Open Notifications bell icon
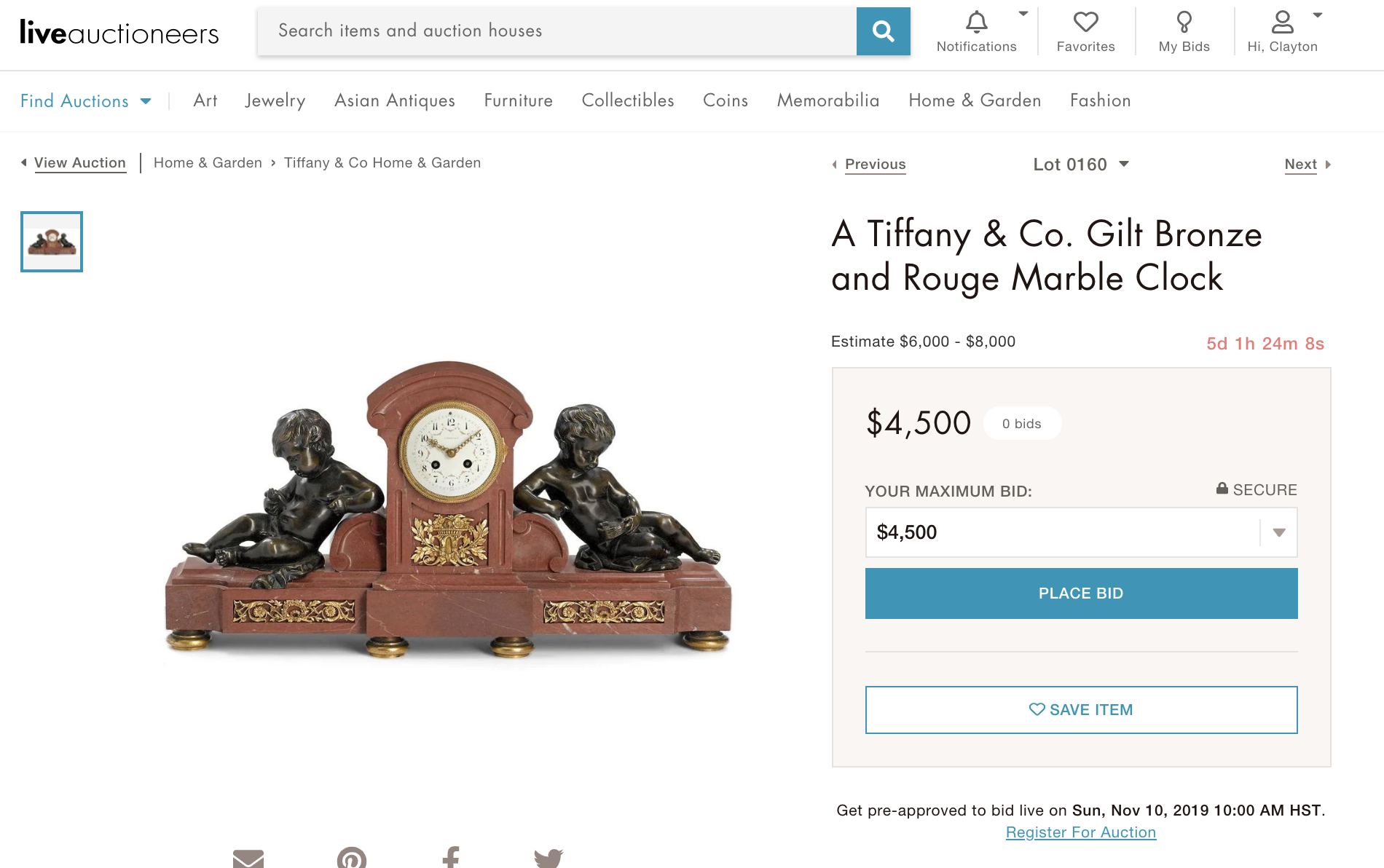 point(976,23)
